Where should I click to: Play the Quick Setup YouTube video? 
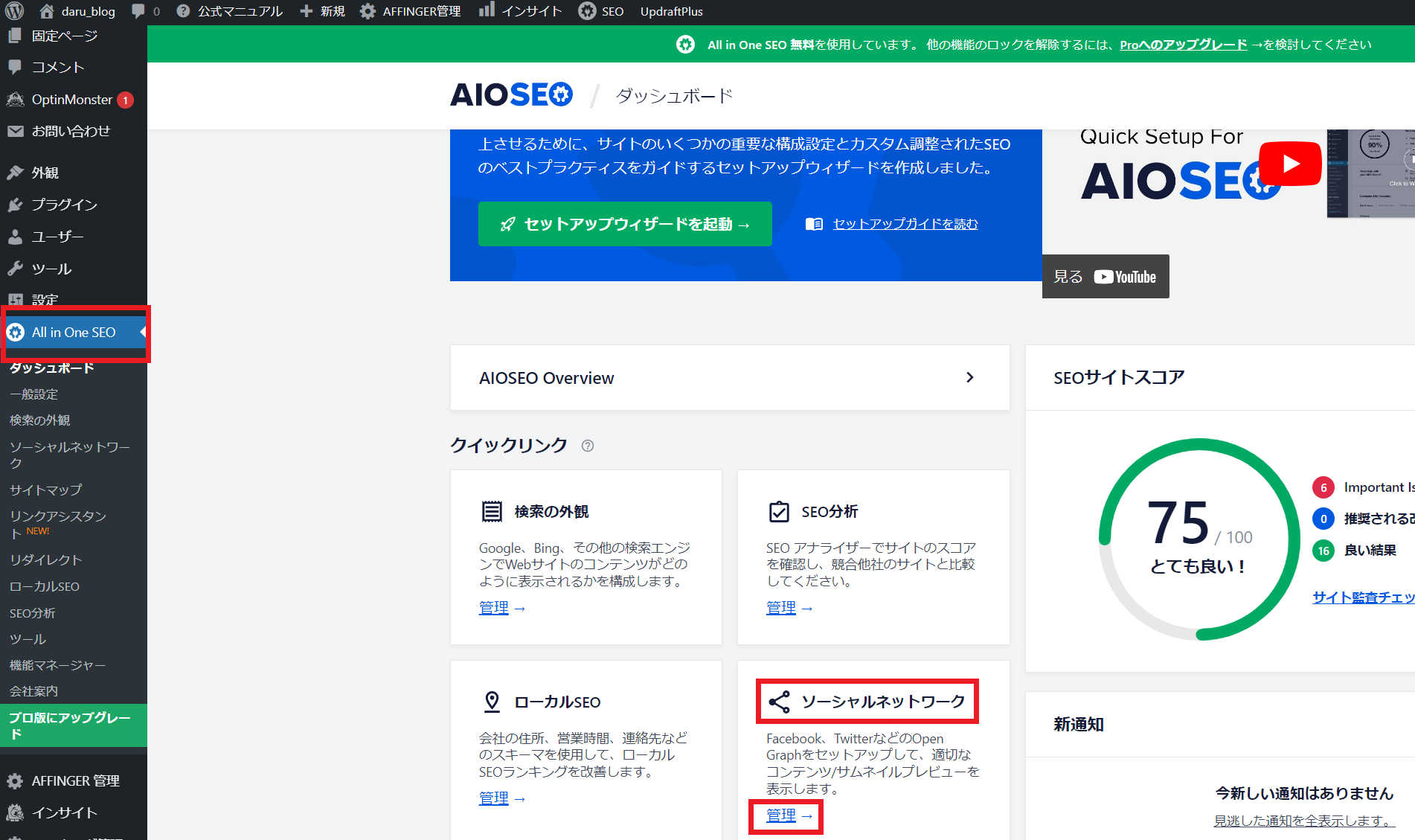[1290, 164]
